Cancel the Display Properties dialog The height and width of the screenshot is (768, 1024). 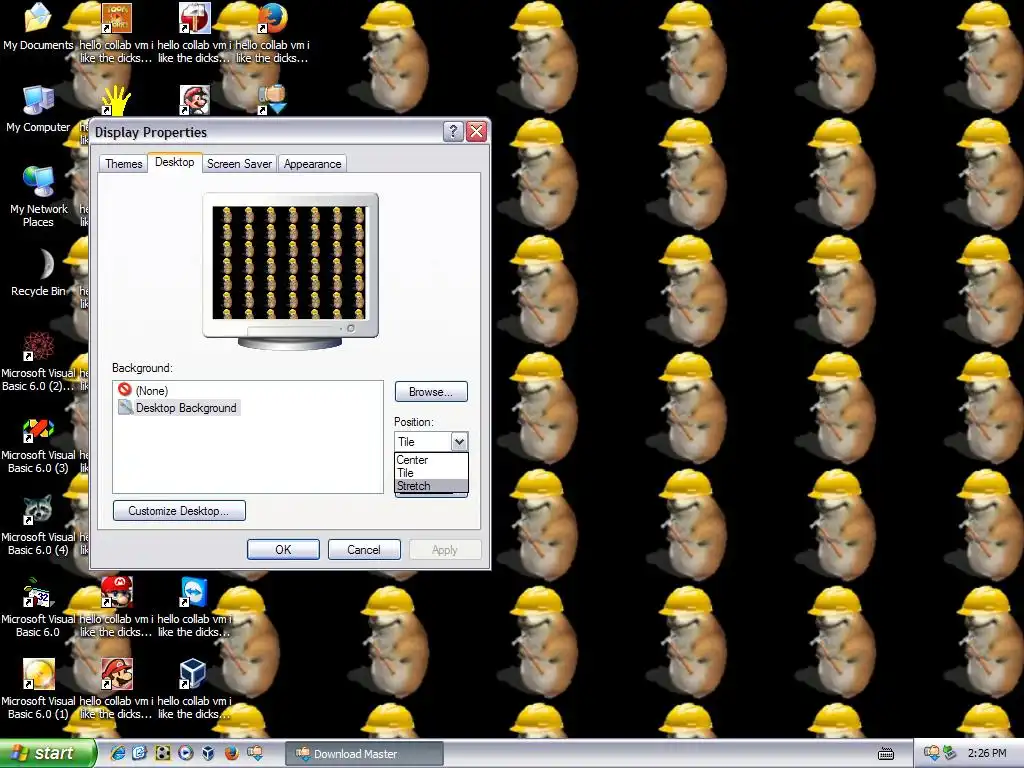[364, 550]
